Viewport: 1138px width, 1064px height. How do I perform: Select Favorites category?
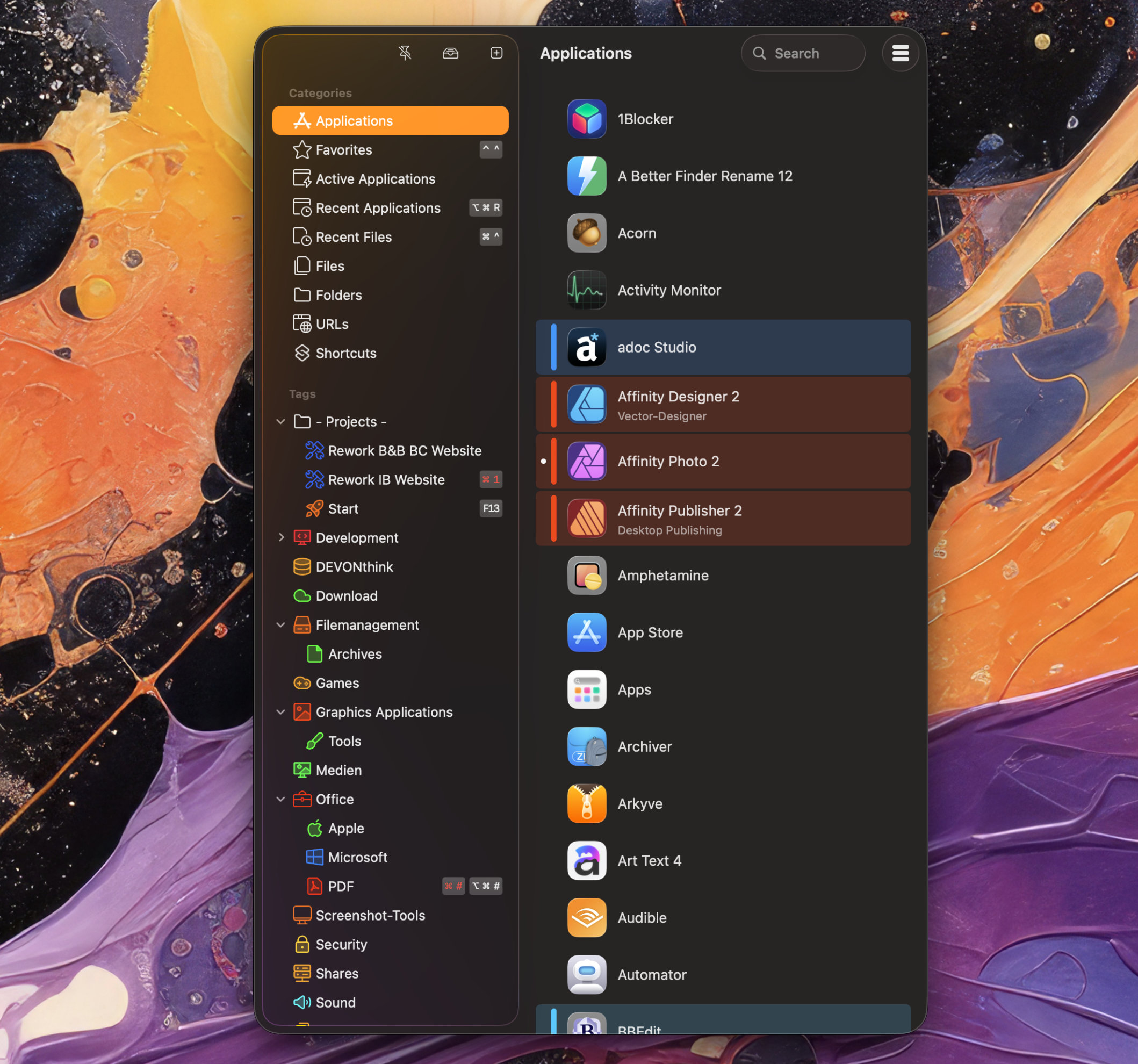click(343, 150)
